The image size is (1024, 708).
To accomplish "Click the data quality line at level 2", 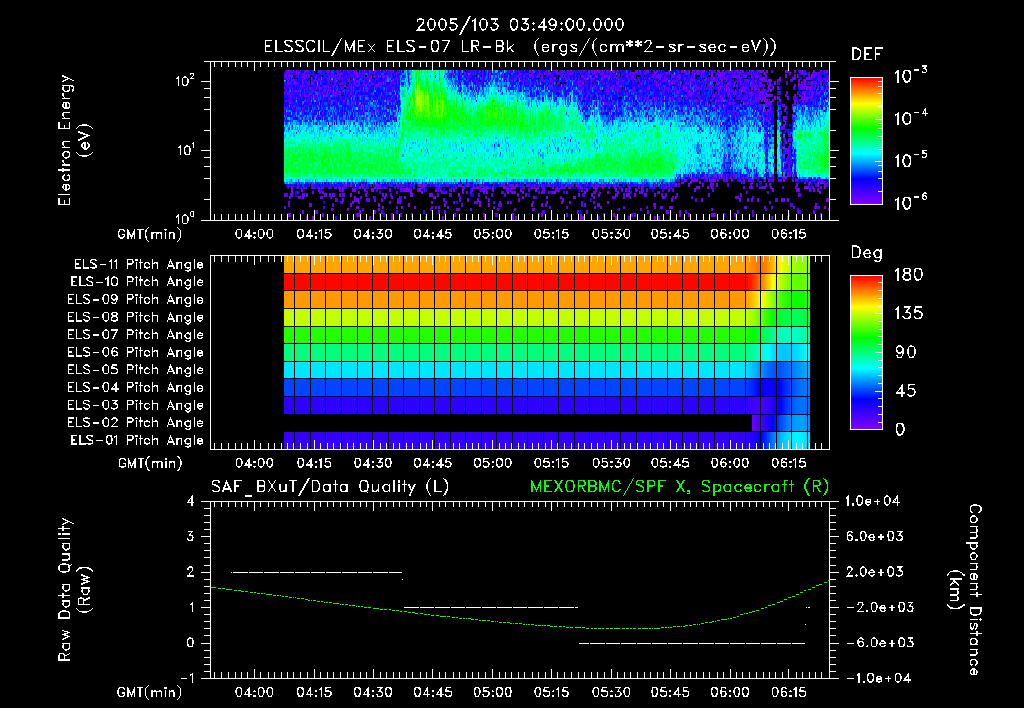I will (317, 572).
